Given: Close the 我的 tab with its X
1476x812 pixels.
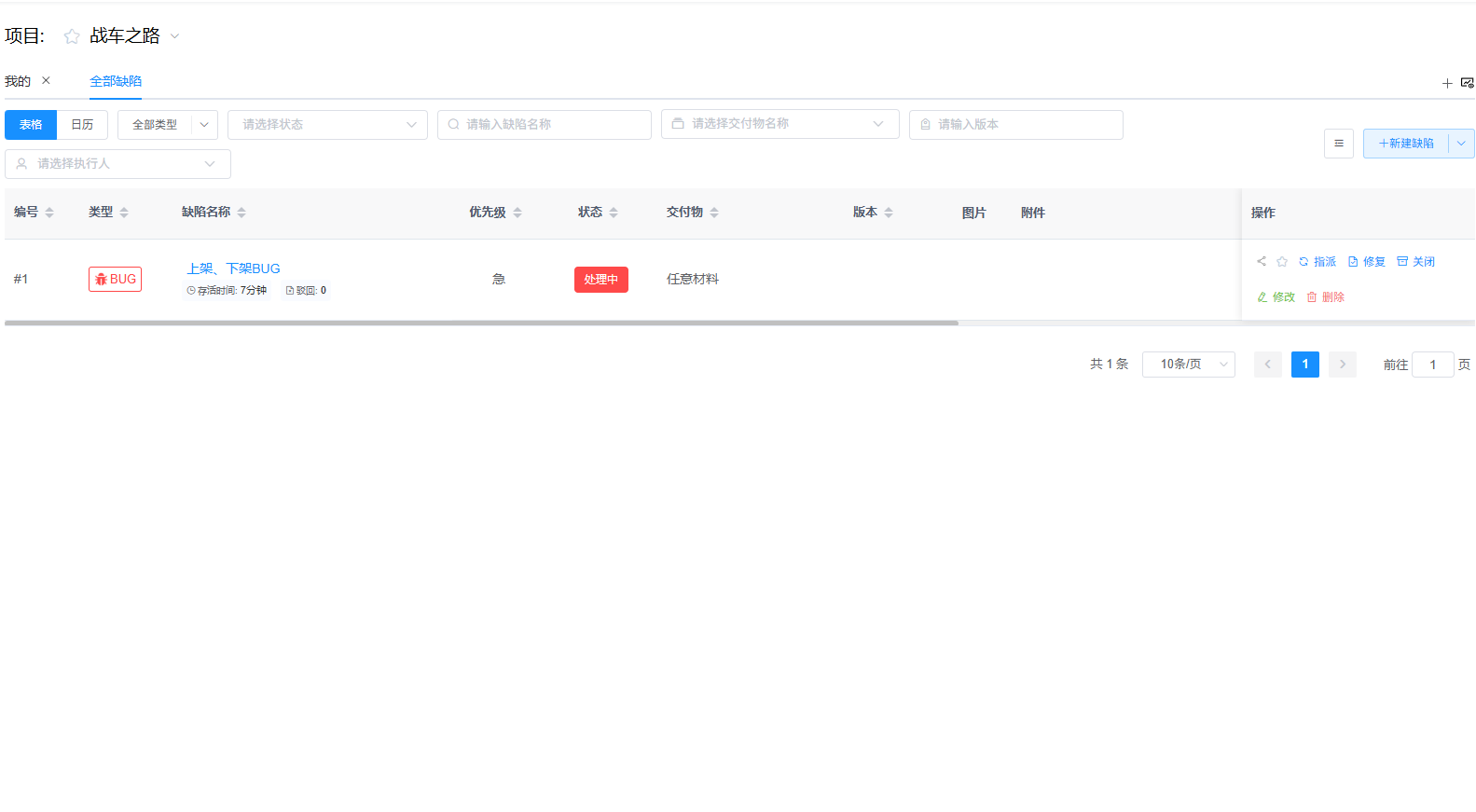Looking at the screenshot, I should (46, 81).
